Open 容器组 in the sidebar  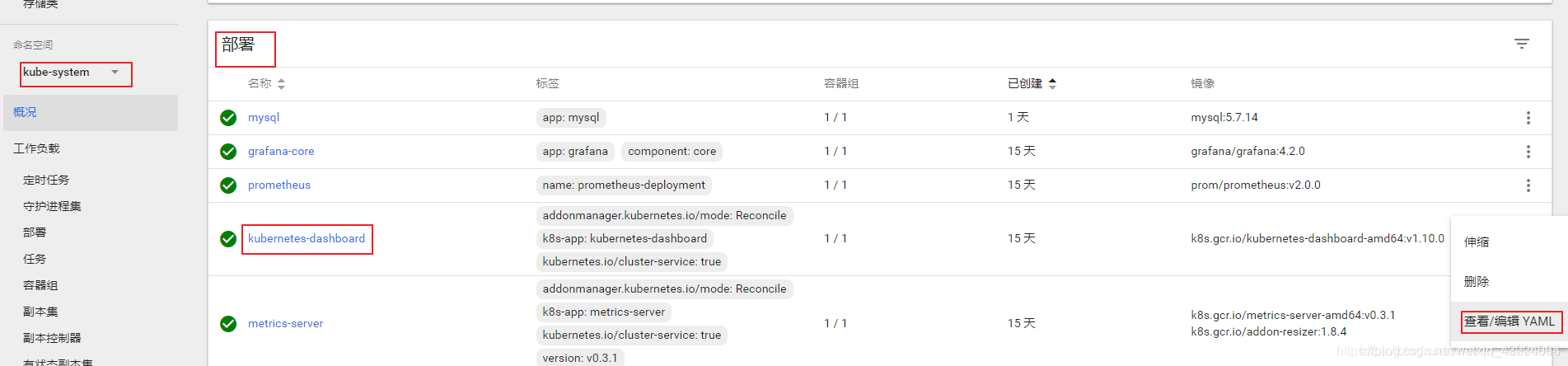40,285
